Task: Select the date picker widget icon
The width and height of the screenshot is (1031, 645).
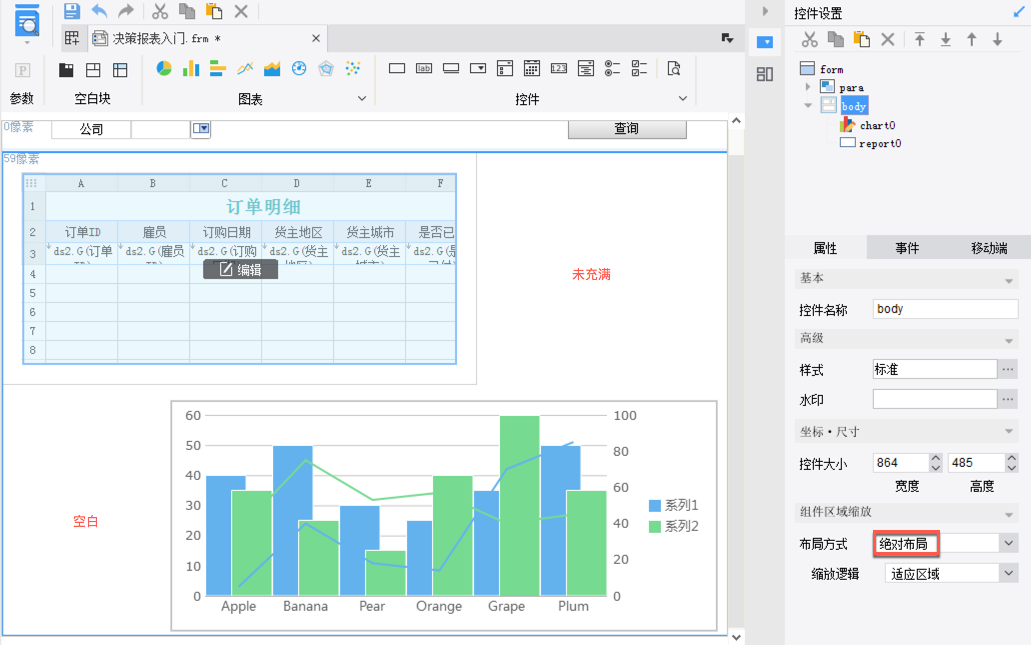Action: pos(532,69)
